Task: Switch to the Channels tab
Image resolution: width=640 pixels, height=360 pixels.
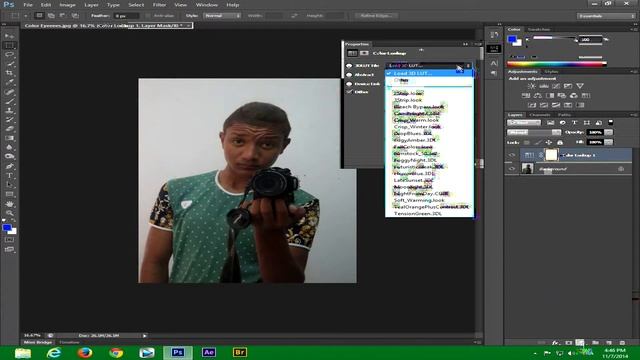Action: (540, 115)
